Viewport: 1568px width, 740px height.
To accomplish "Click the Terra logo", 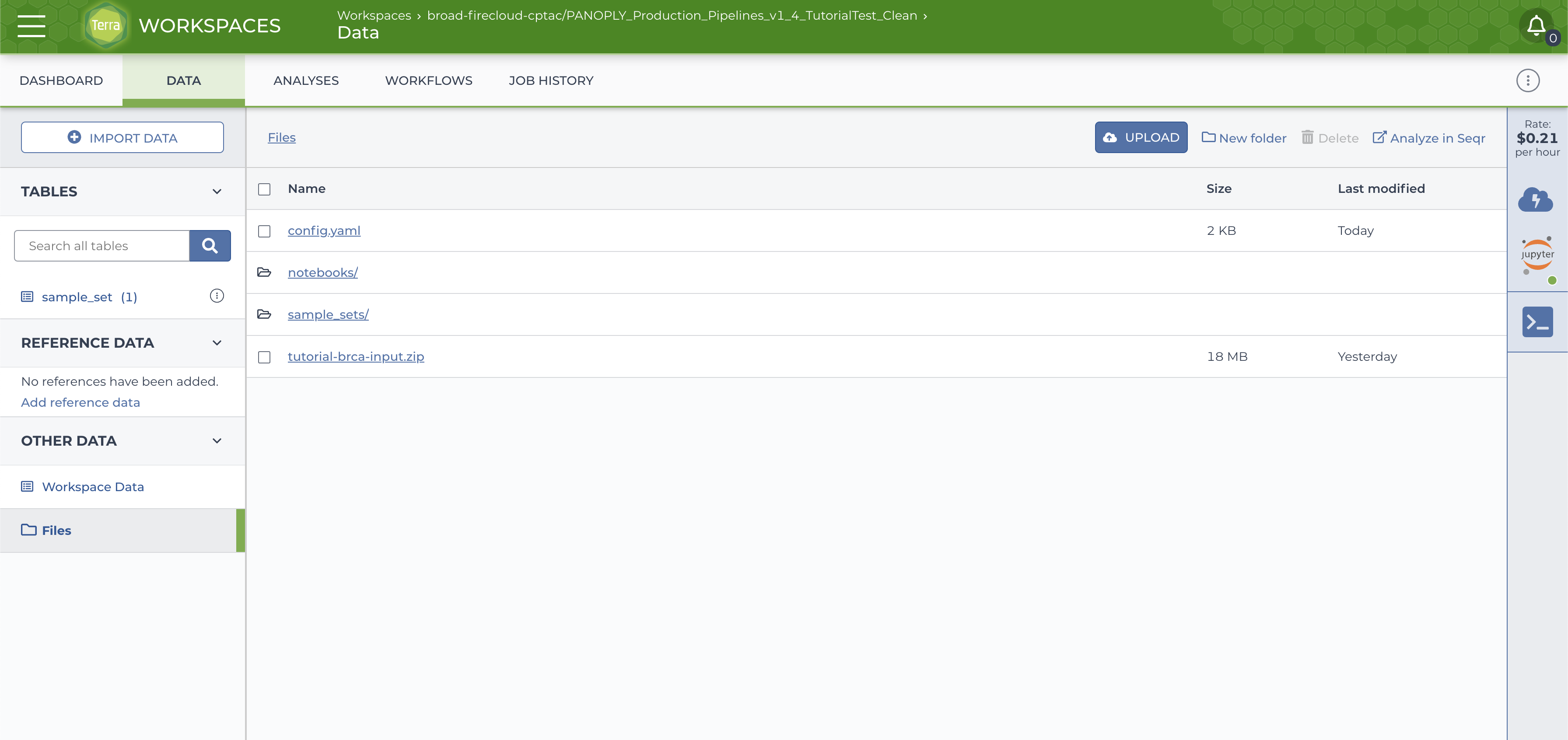I will tap(106, 25).
